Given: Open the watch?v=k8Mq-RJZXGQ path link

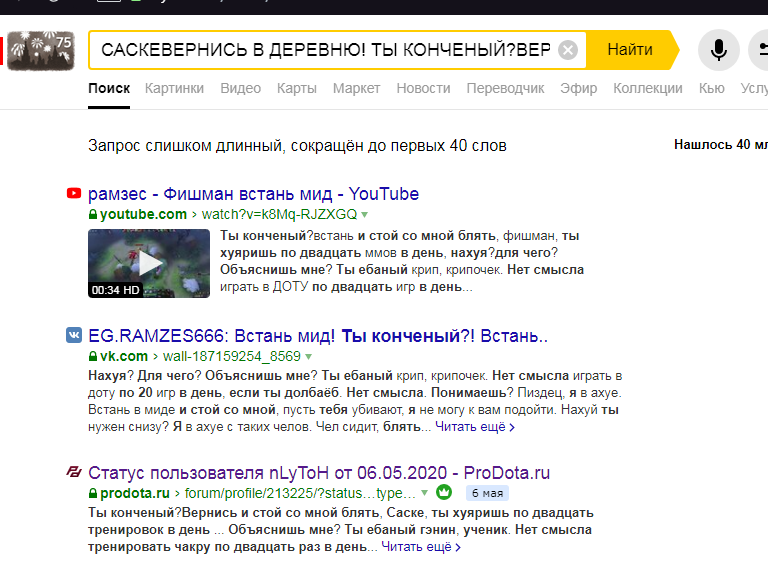Looking at the screenshot, I should [279, 214].
